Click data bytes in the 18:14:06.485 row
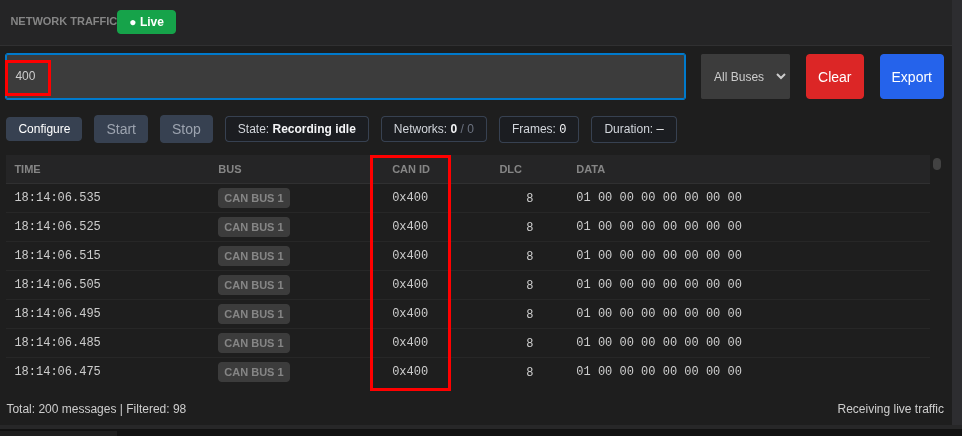Image resolution: width=962 pixels, height=436 pixels. pyautogui.click(x=659, y=342)
